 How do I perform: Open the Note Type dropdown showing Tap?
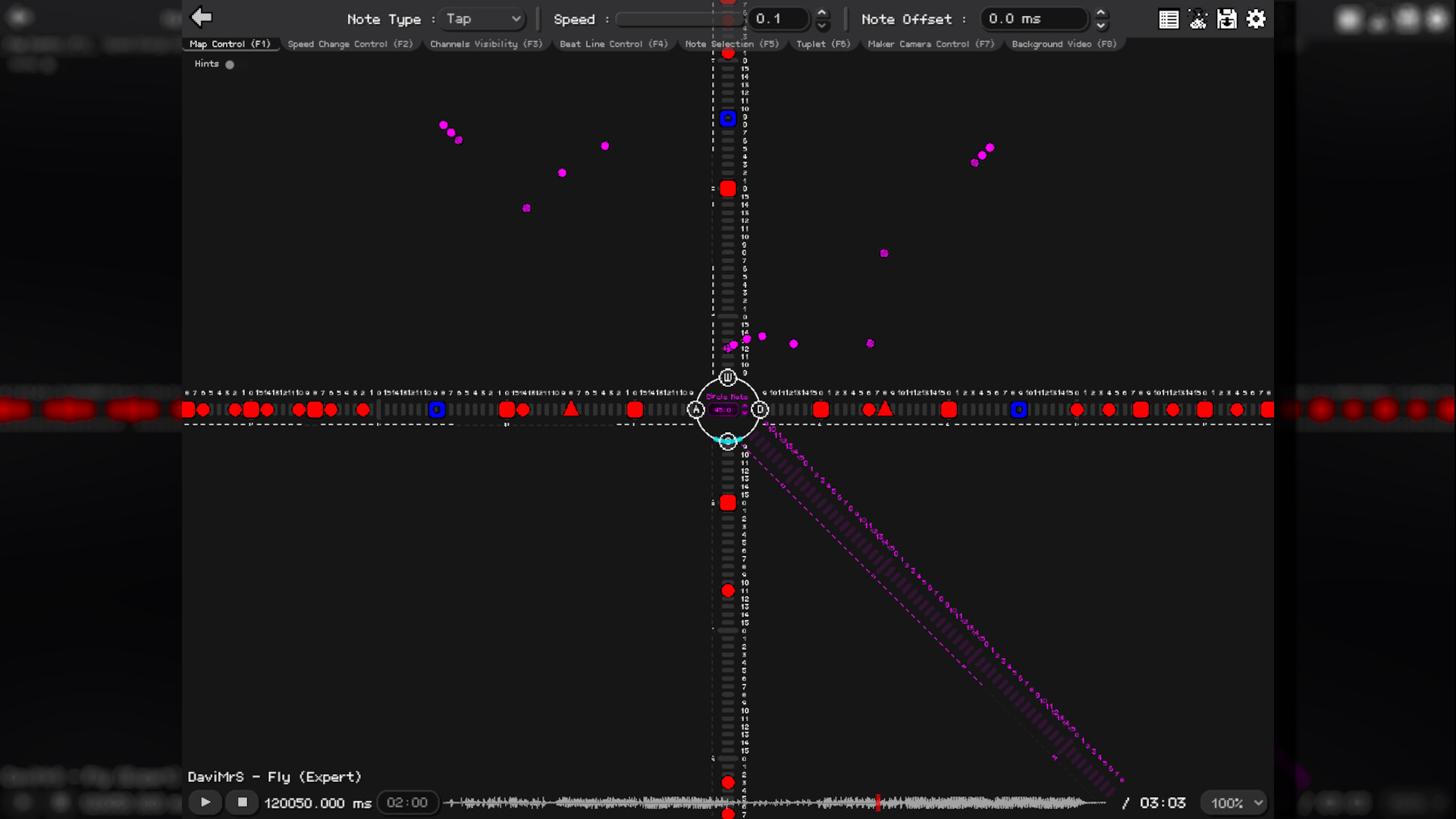pyautogui.click(x=482, y=19)
